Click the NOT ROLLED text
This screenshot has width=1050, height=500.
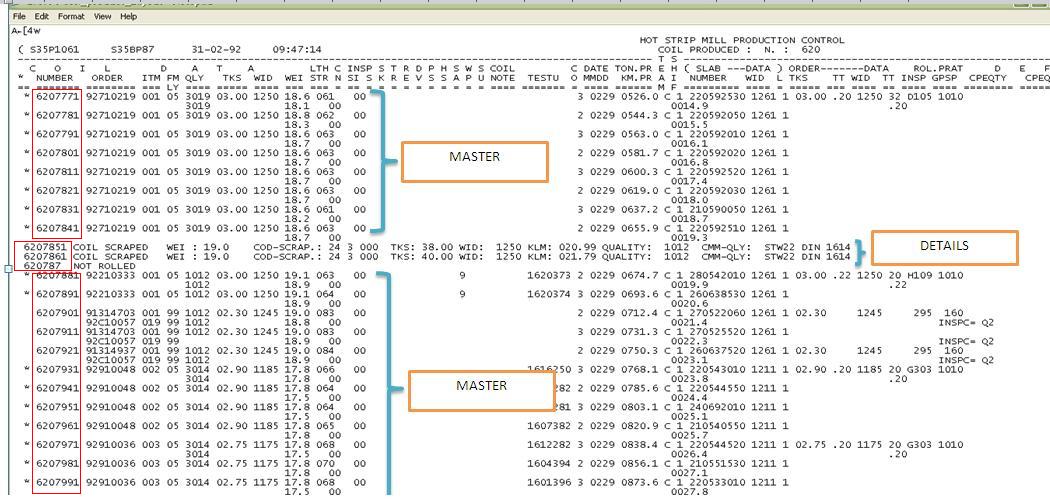click(94, 265)
